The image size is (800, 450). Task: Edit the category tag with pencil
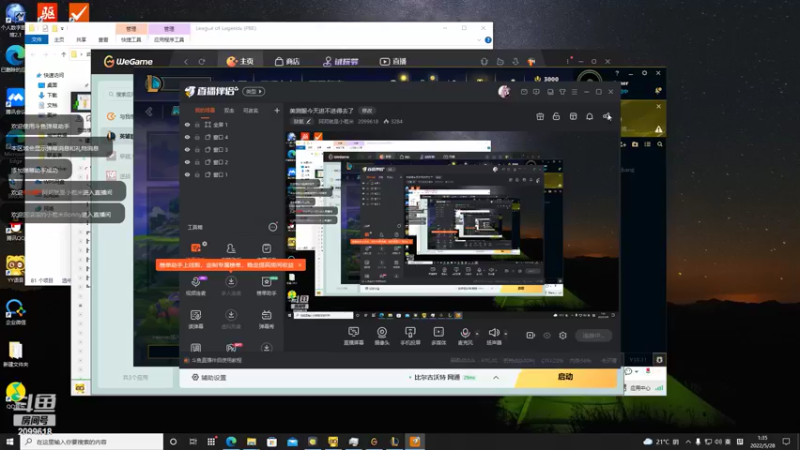pyautogui.click(x=302, y=121)
